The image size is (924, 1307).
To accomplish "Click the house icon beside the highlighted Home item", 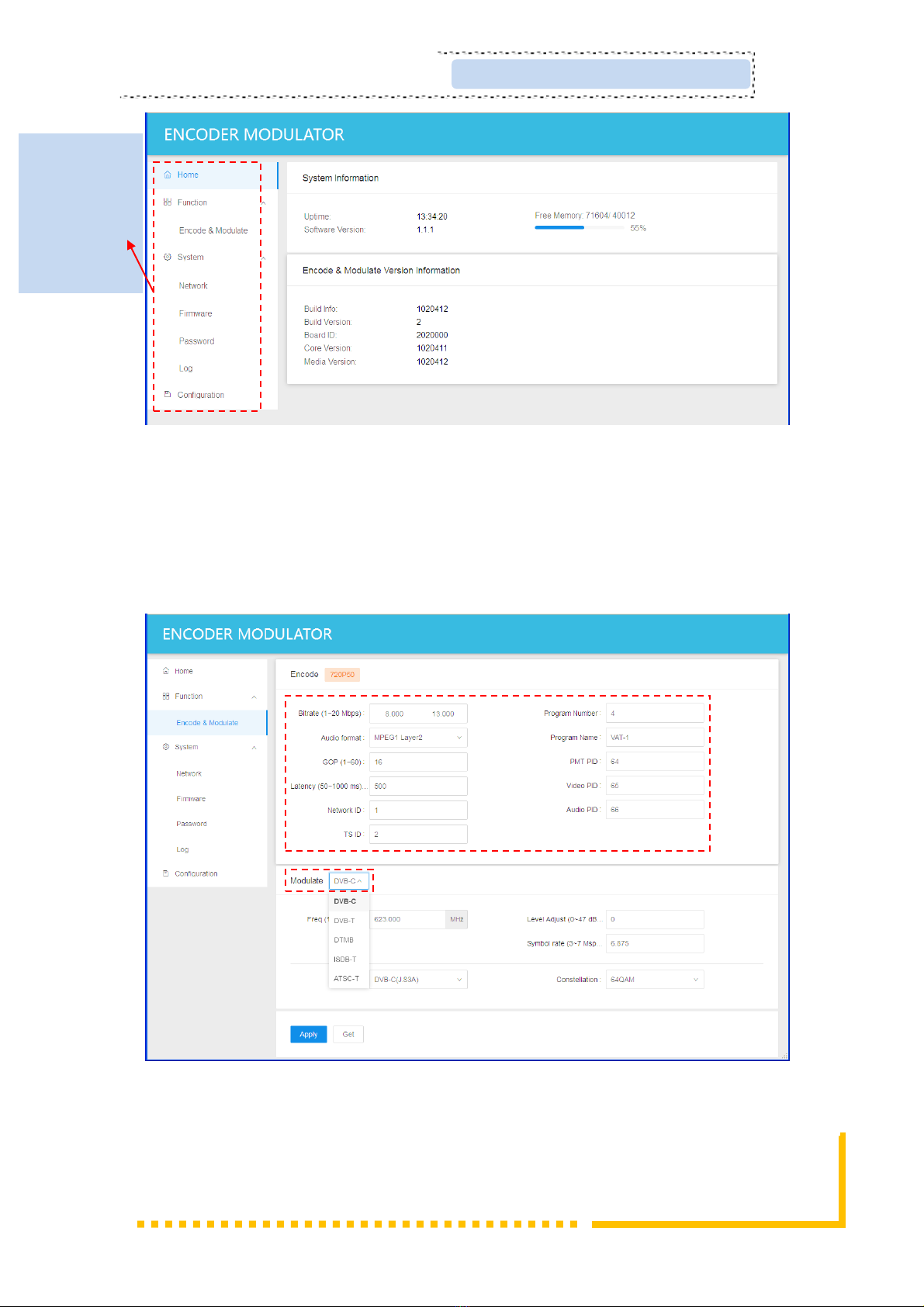I will [x=168, y=175].
